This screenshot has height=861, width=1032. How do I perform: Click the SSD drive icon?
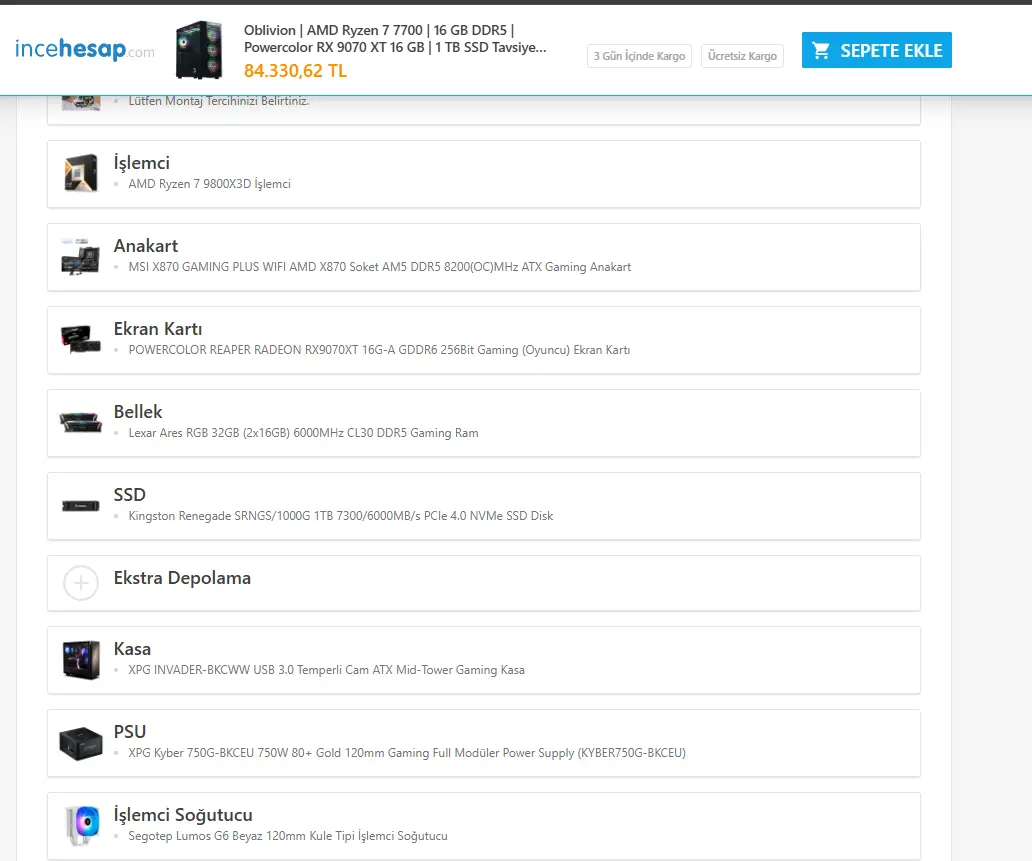coord(80,506)
